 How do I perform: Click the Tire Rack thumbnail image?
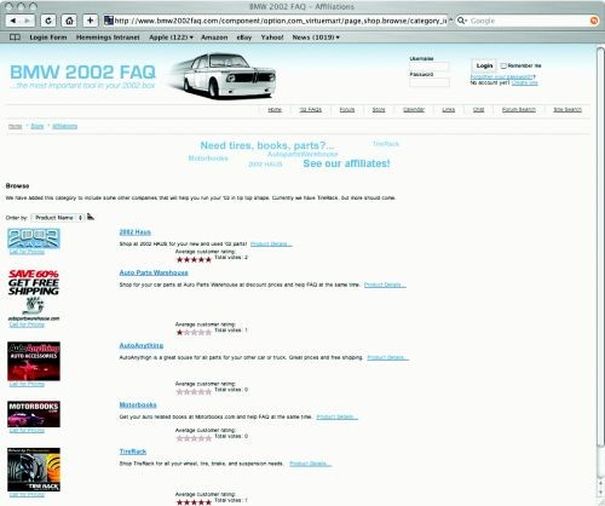pyautogui.click(x=34, y=469)
